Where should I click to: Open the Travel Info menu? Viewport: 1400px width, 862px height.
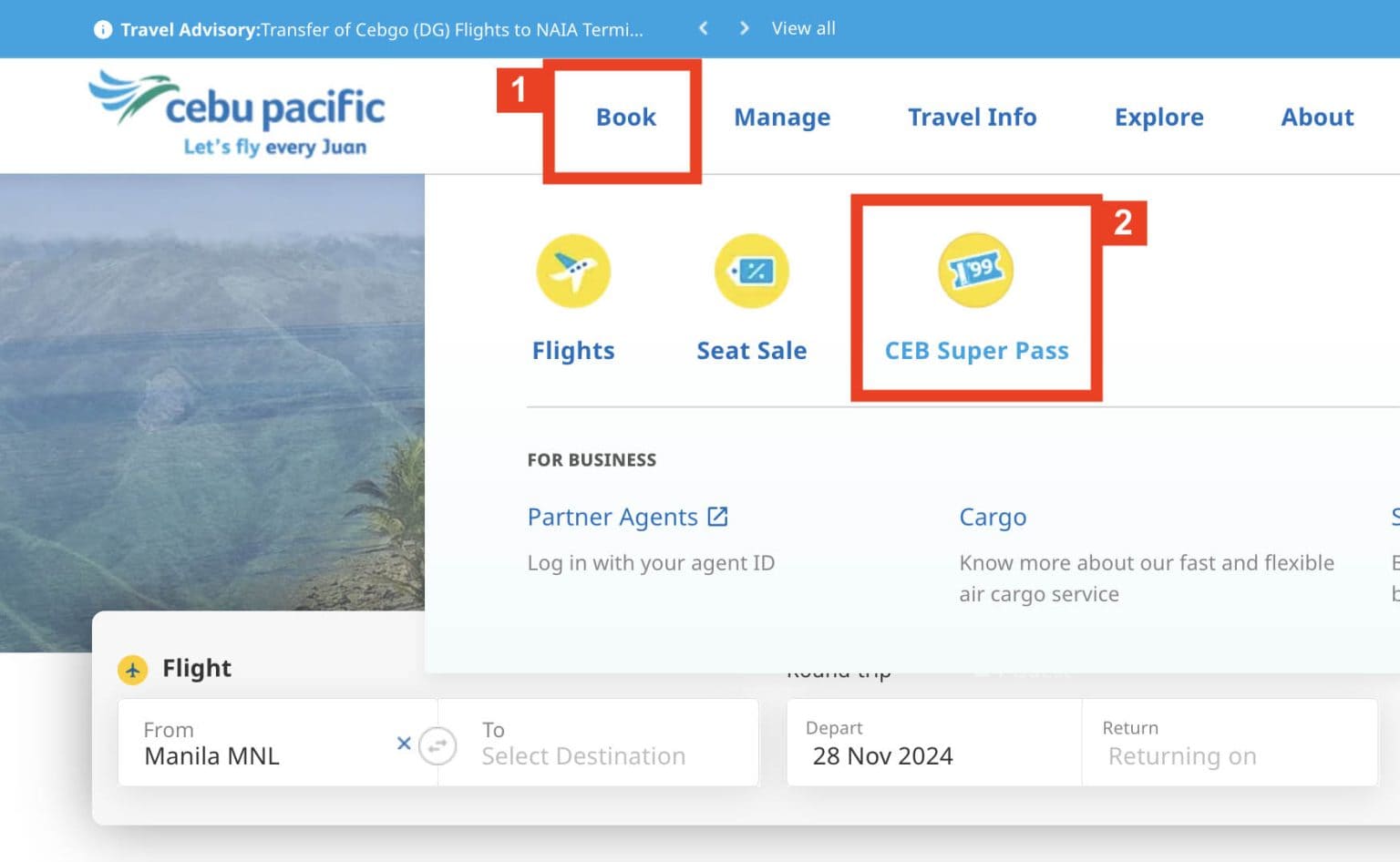click(x=972, y=118)
